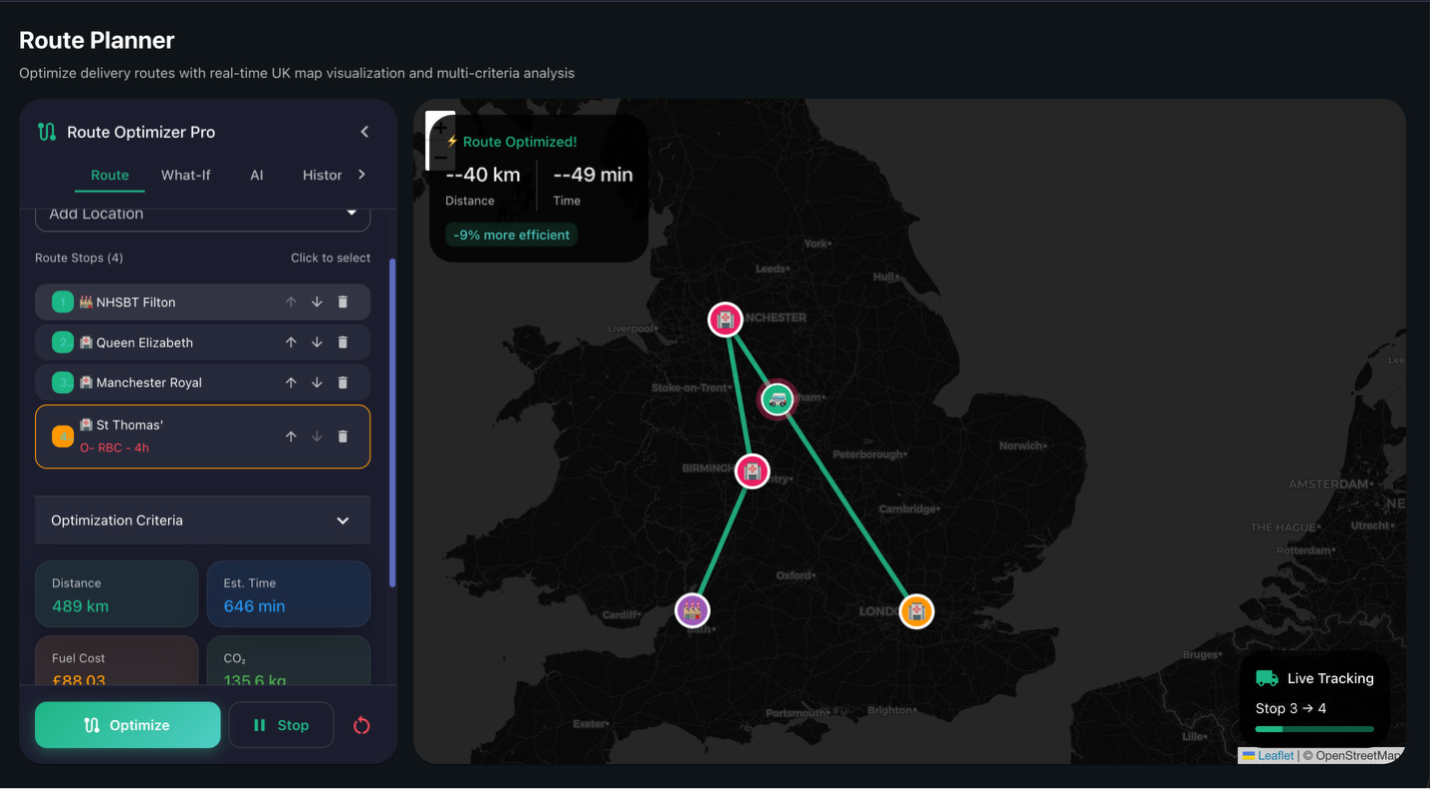The image size is (1430, 791).
Task: Switch to the What-If tab
Action: pos(186,175)
